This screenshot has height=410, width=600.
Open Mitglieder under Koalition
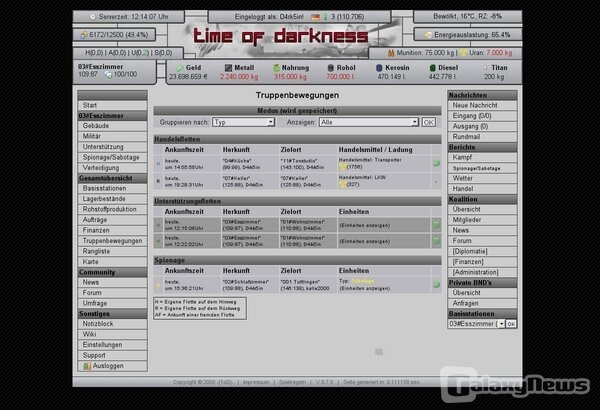tap(482, 220)
